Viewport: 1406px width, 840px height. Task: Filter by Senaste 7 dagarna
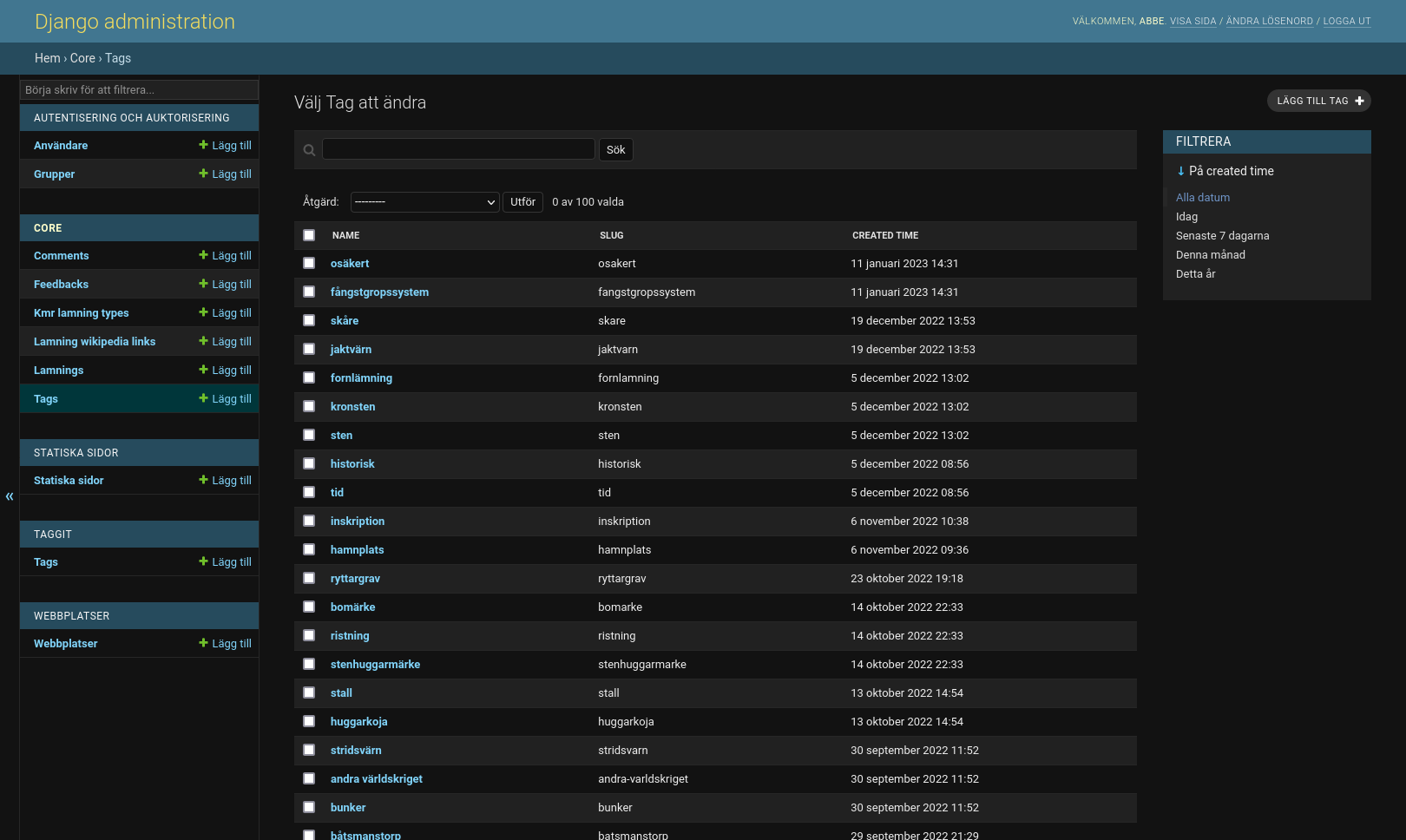coord(1222,235)
